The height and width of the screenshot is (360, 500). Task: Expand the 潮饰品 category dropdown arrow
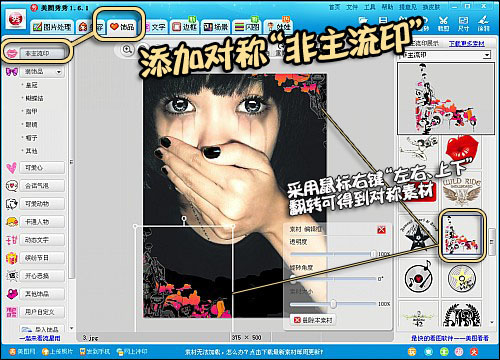[x=59, y=72]
